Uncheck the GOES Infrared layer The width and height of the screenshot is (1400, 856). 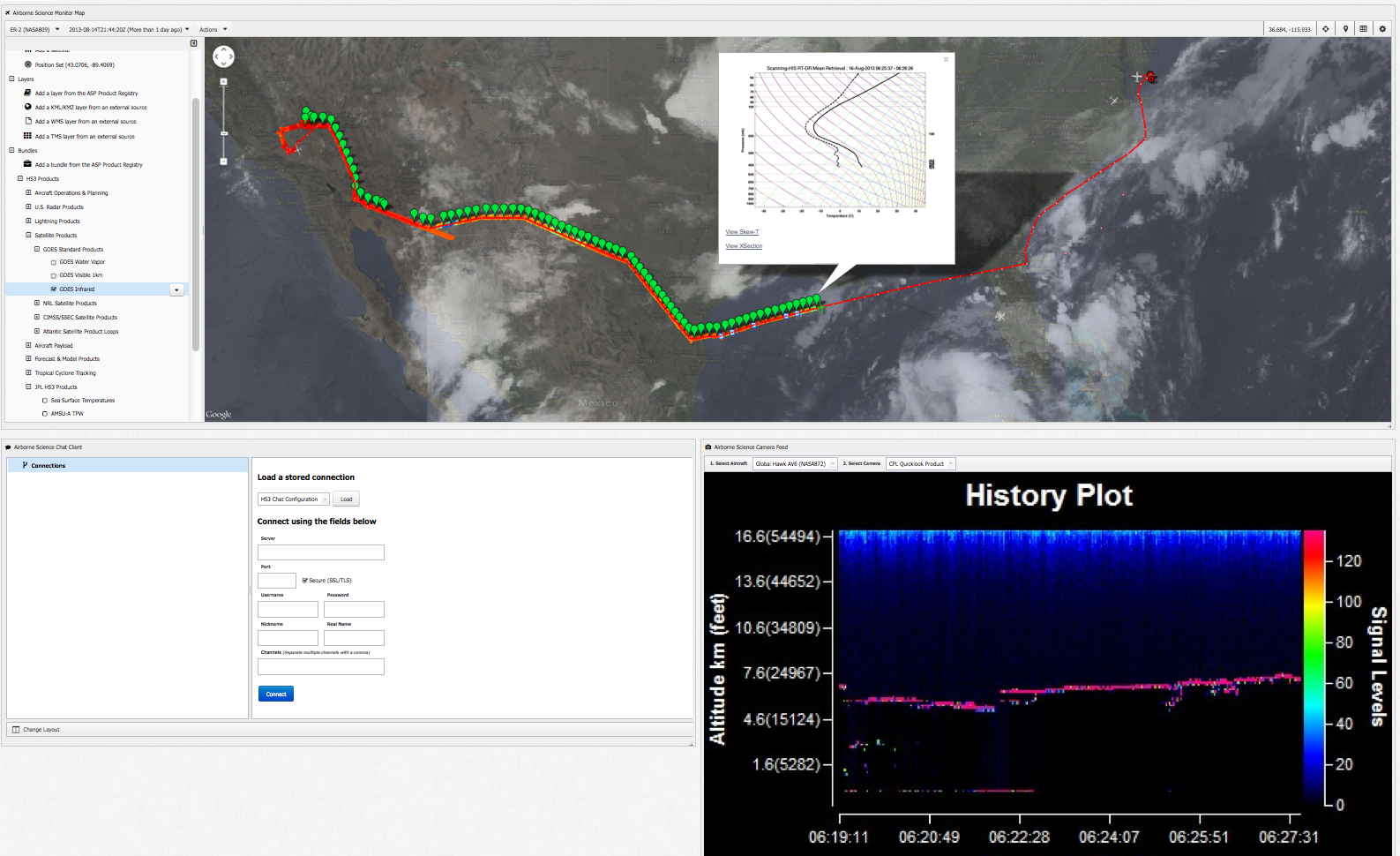[x=53, y=289]
